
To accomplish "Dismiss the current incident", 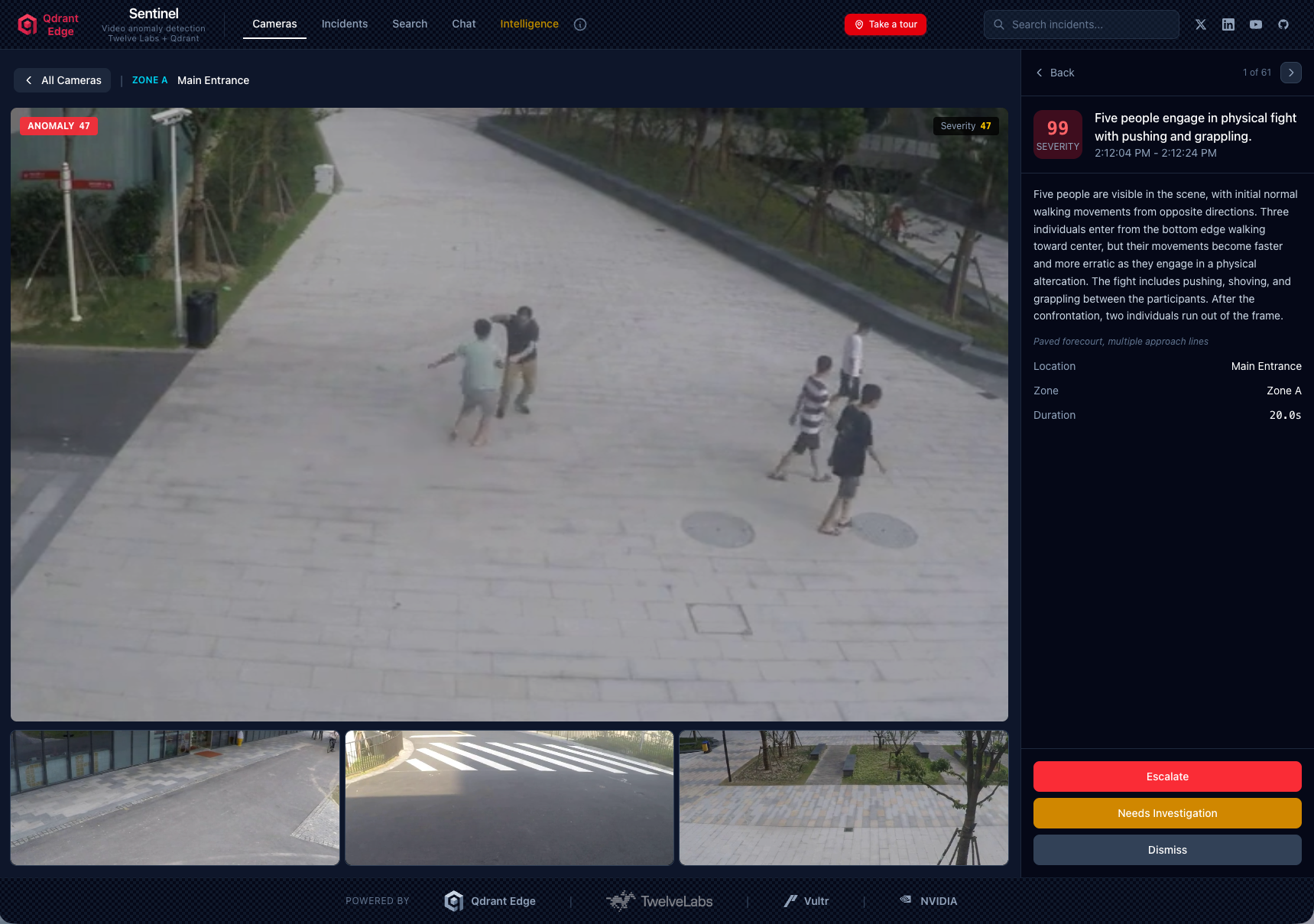I will coord(1166,849).
